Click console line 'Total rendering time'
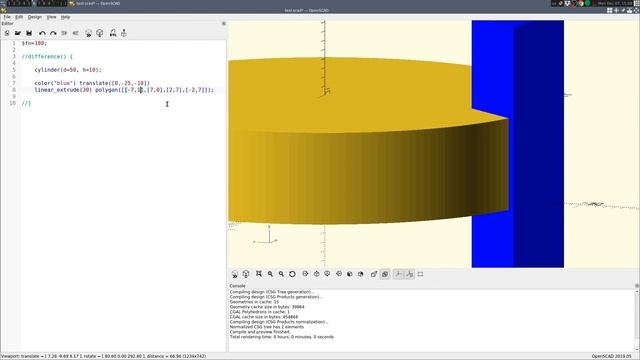 [282, 337]
